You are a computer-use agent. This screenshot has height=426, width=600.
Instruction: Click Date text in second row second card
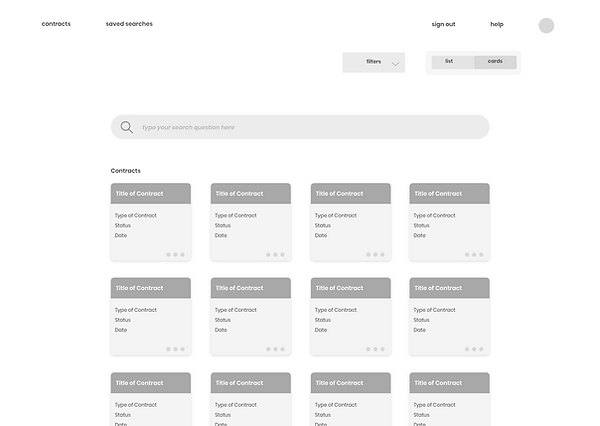[221, 330]
